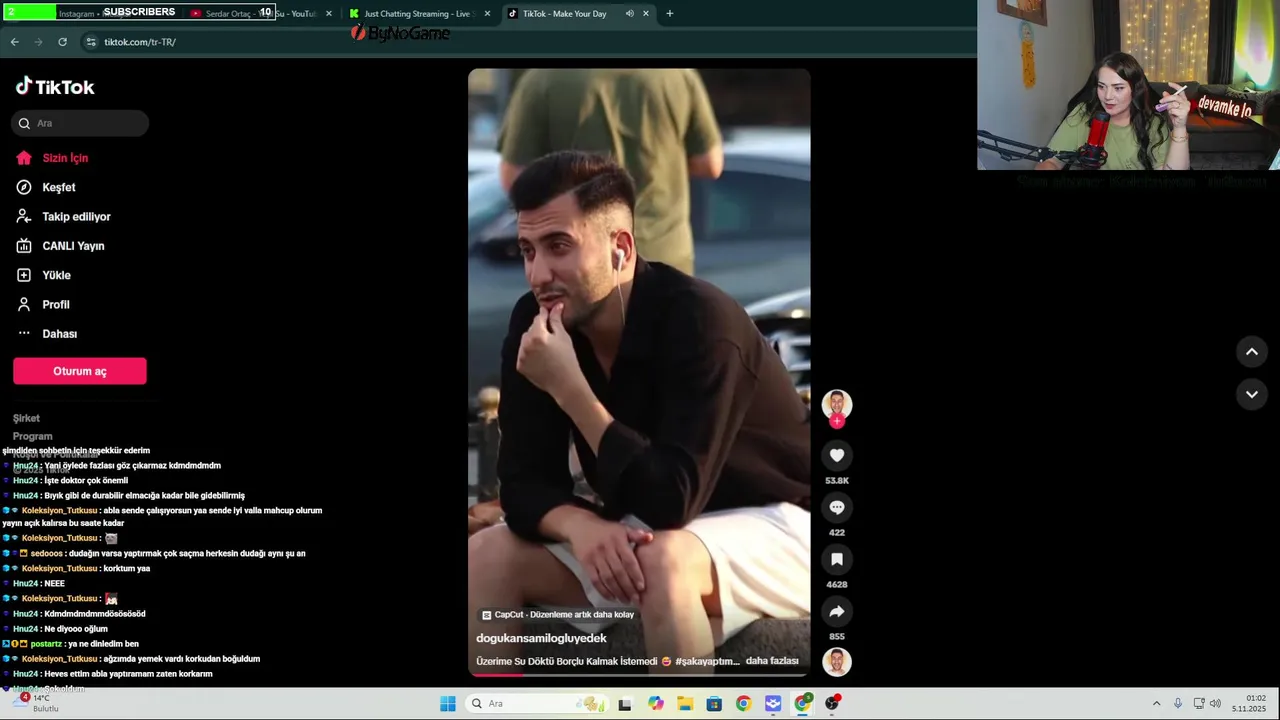Expand caption with daha fazlası
The image size is (1280, 720).
point(772,661)
